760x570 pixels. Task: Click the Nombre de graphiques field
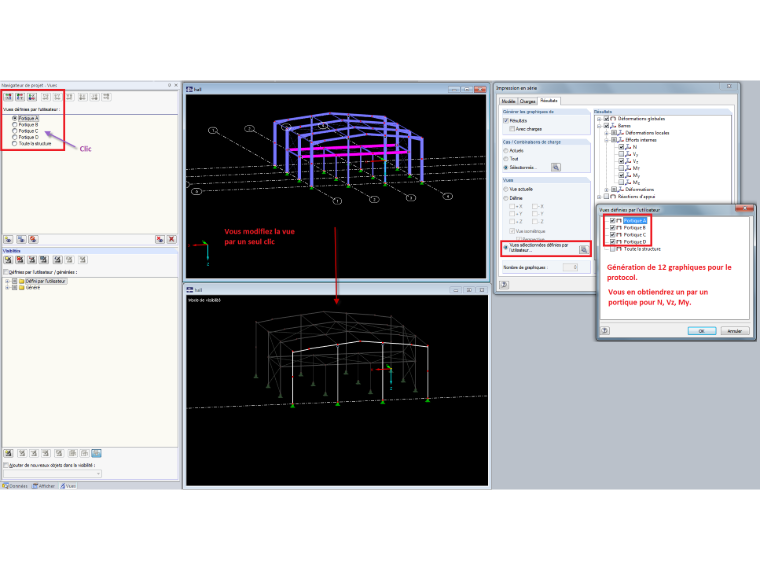570,267
